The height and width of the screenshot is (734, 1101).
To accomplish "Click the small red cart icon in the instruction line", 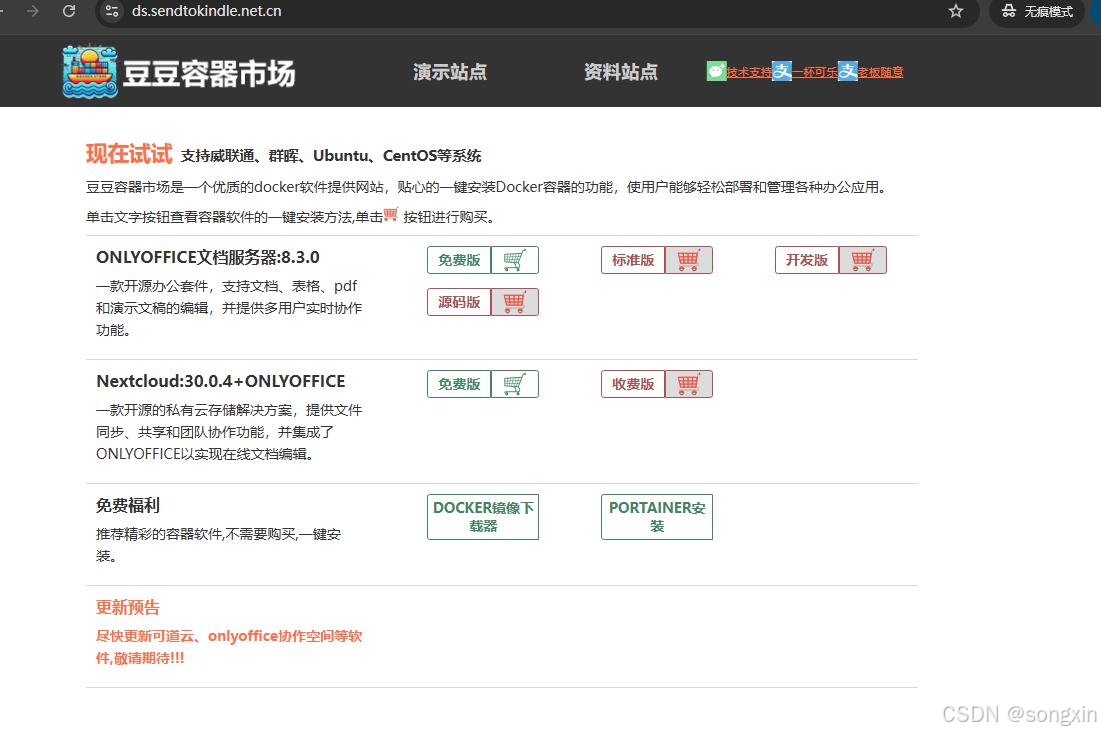I will click(x=391, y=214).
